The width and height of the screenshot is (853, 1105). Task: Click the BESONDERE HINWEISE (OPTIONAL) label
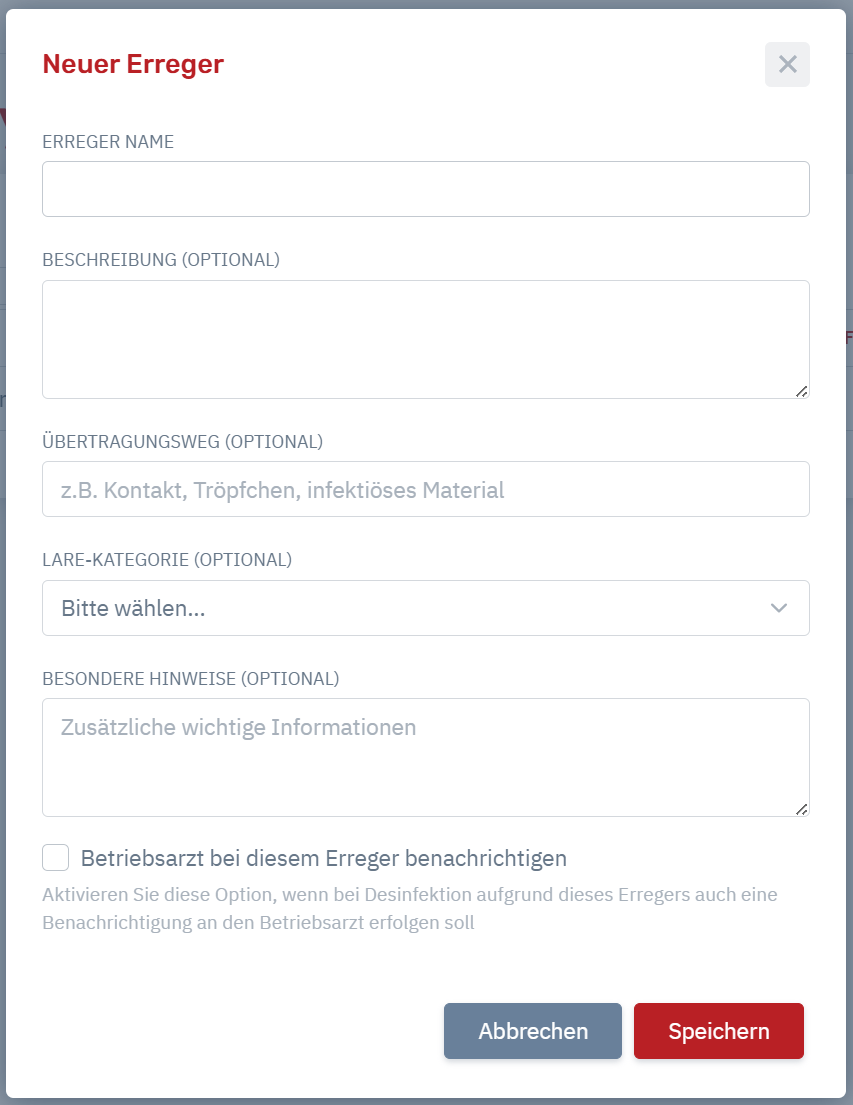point(190,679)
